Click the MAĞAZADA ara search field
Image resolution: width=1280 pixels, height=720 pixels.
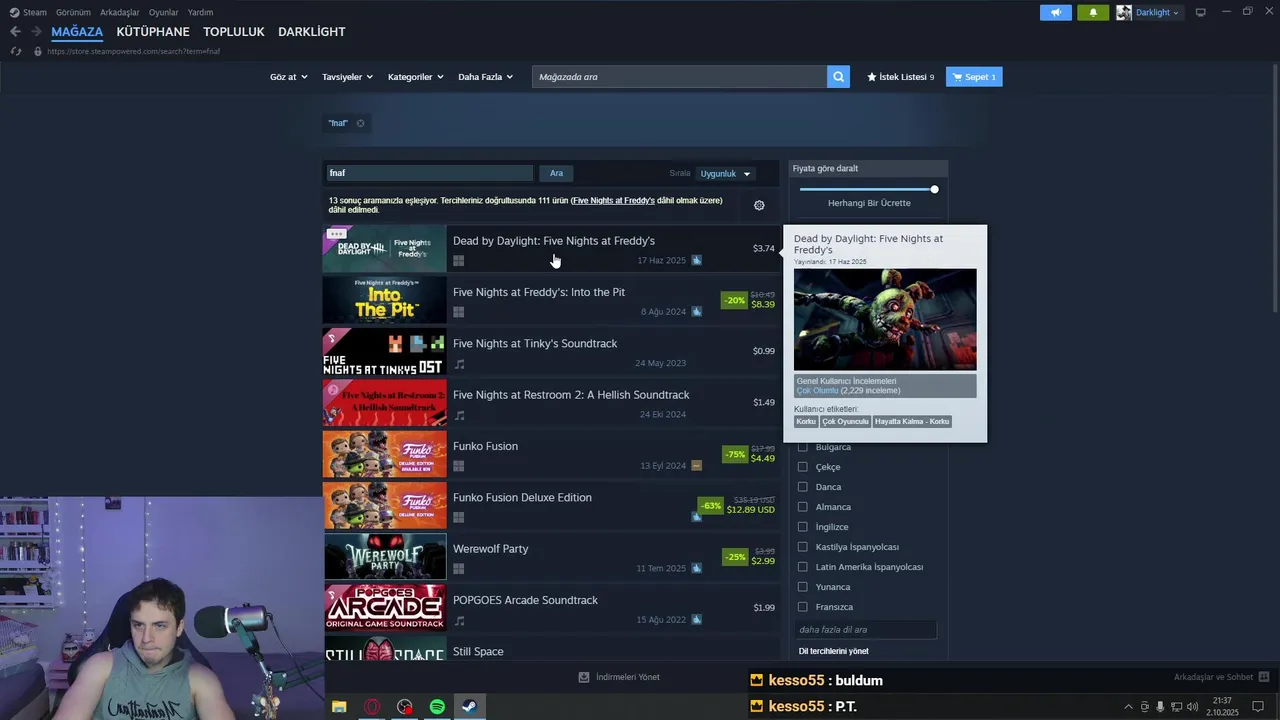[679, 77]
